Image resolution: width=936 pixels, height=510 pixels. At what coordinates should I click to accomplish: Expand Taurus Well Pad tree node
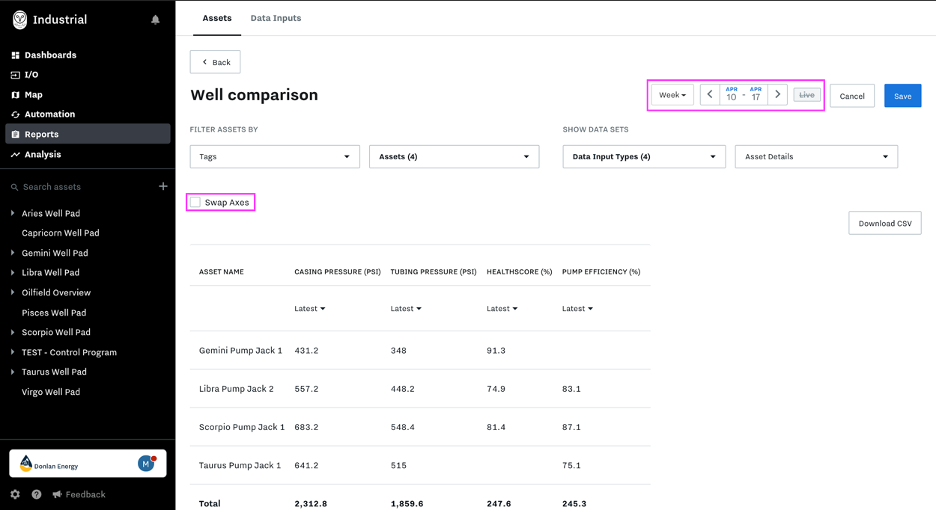coord(13,371)
